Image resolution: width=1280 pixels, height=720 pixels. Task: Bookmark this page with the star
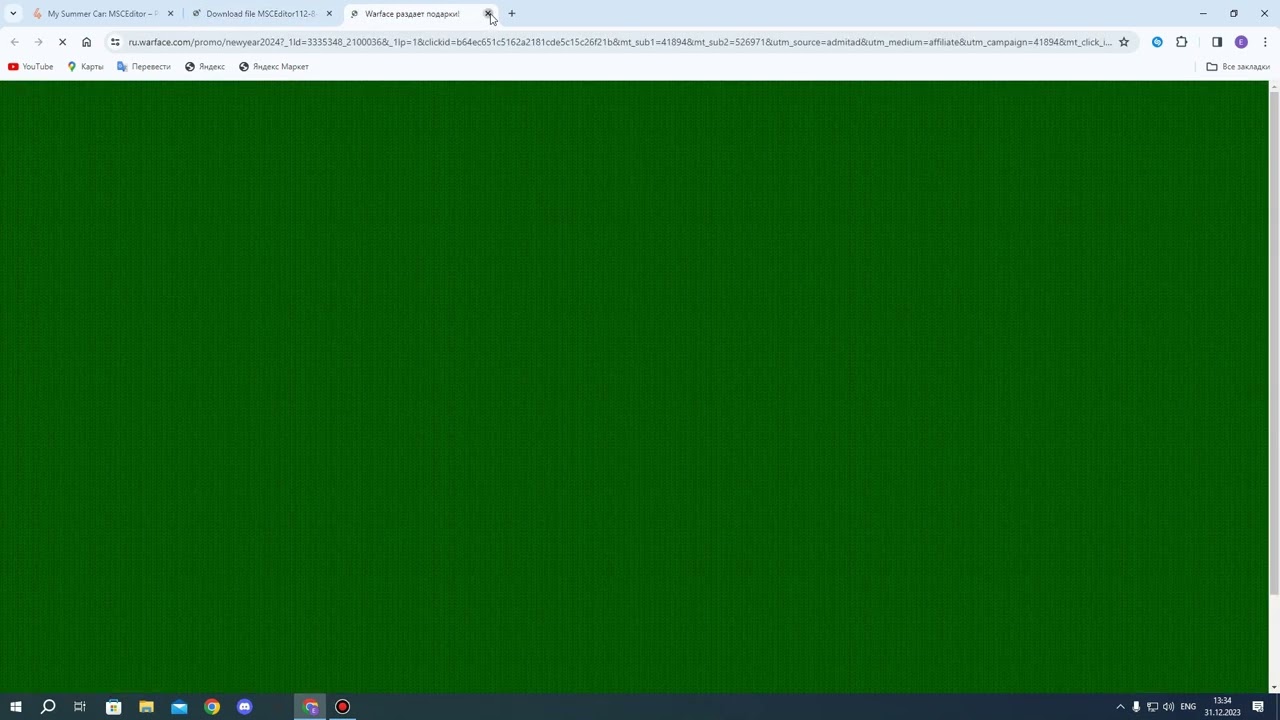[x=1124, y=42]
